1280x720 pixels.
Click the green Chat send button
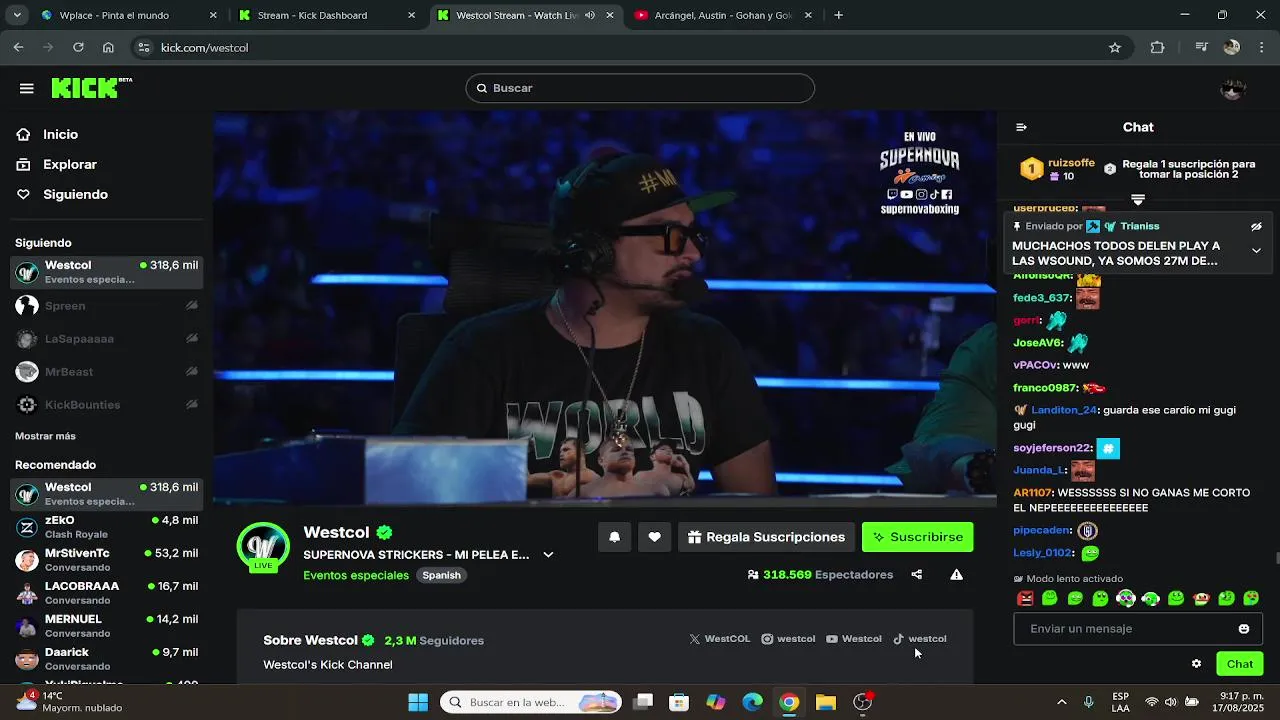pos(1240,664)
